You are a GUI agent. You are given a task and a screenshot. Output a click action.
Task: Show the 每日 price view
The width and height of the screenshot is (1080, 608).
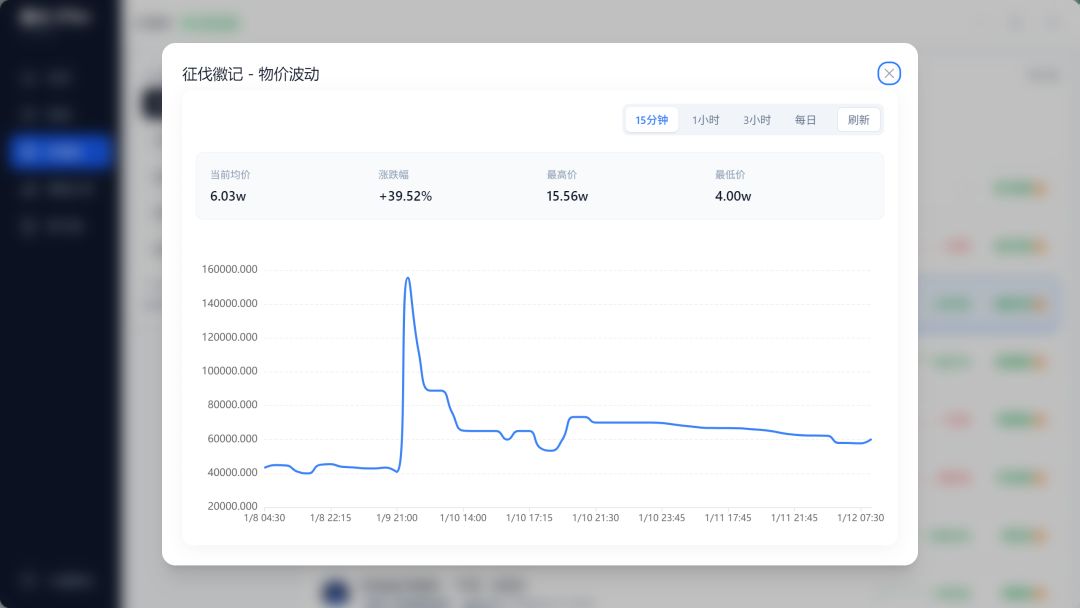[x=805, y=120]
